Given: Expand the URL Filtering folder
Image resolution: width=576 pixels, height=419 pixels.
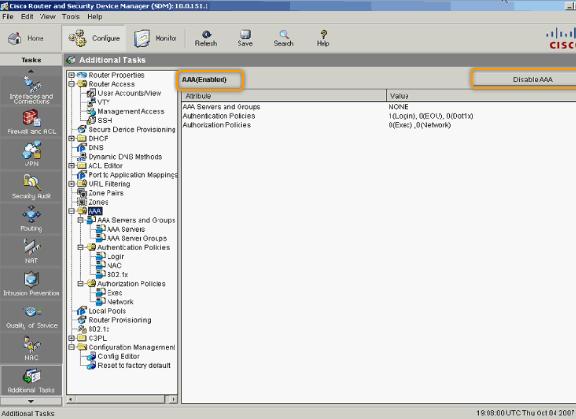Looking at the screenshot, I should point(72,184).
